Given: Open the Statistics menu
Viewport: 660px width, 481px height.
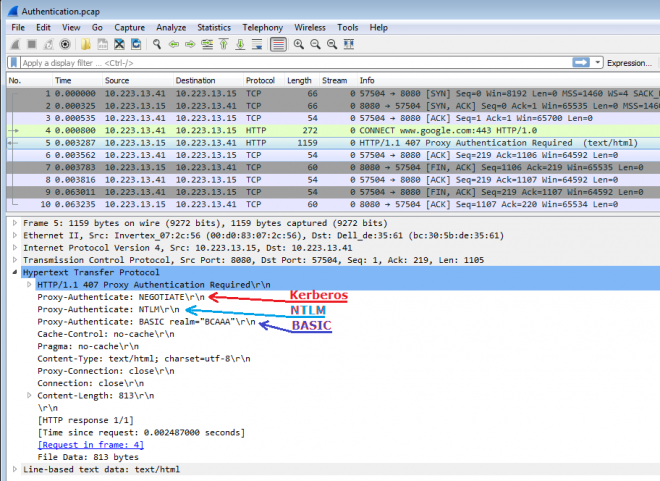Looking at the screenshot, I should pos(213,27).
